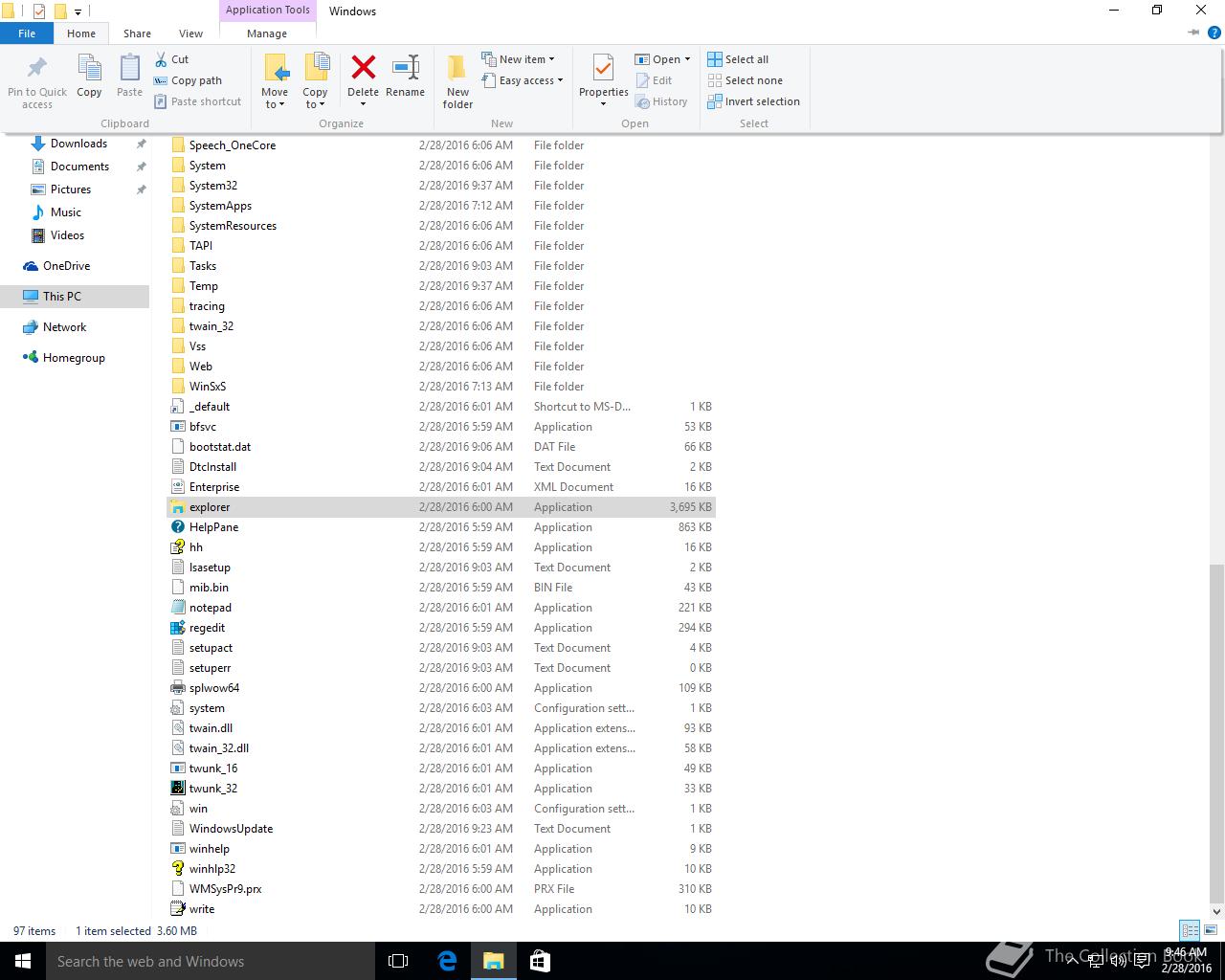Click the splwow64 printer icon

point(177,688)
